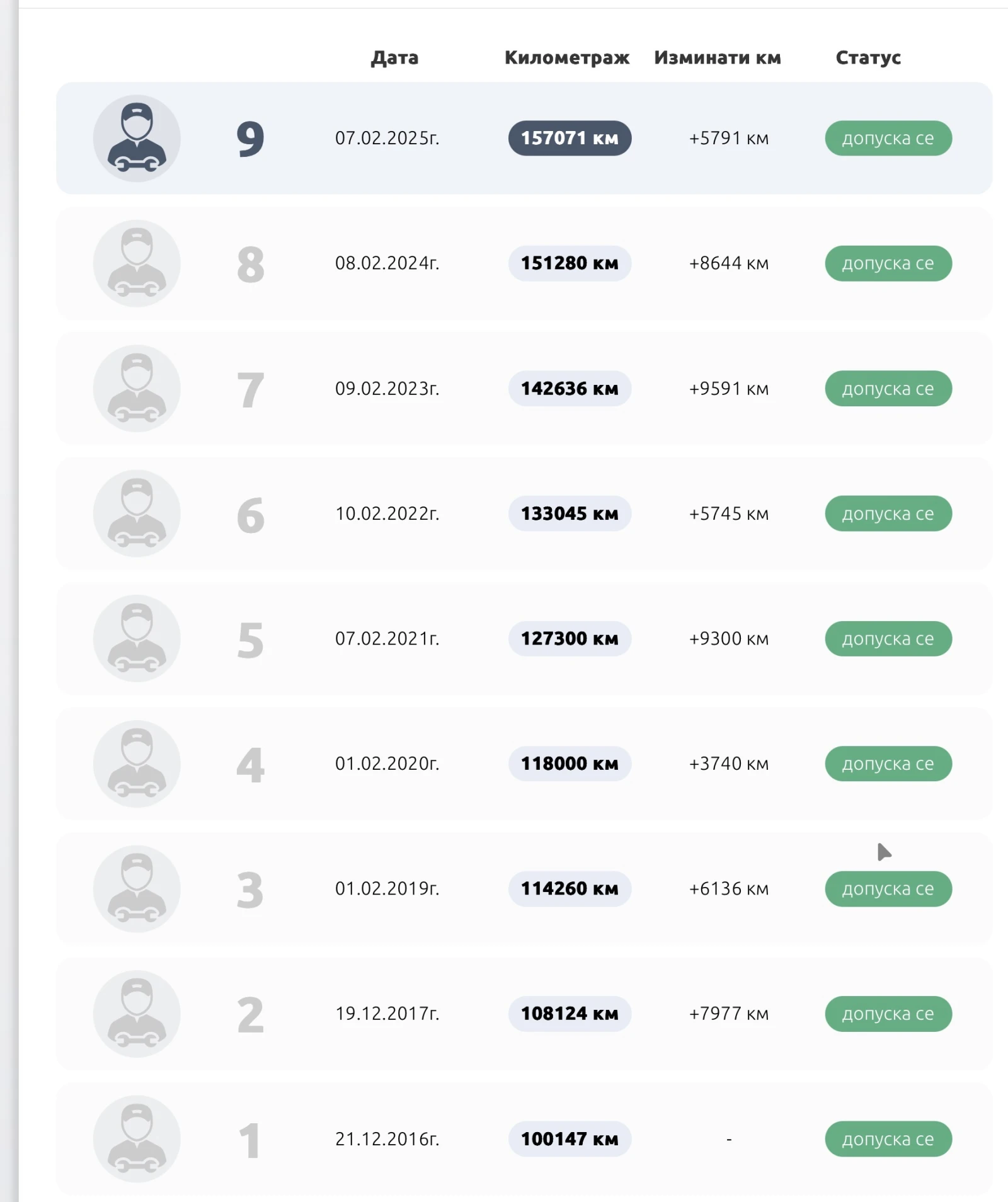1008x1202 pixels.
Task: Click the mechanic icon dated 21.12.2016
Action: coord(137,1138)
